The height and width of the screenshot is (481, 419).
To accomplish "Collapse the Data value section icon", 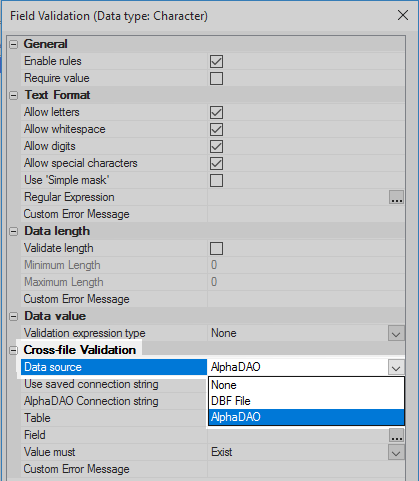I will [x=13, y=316].
